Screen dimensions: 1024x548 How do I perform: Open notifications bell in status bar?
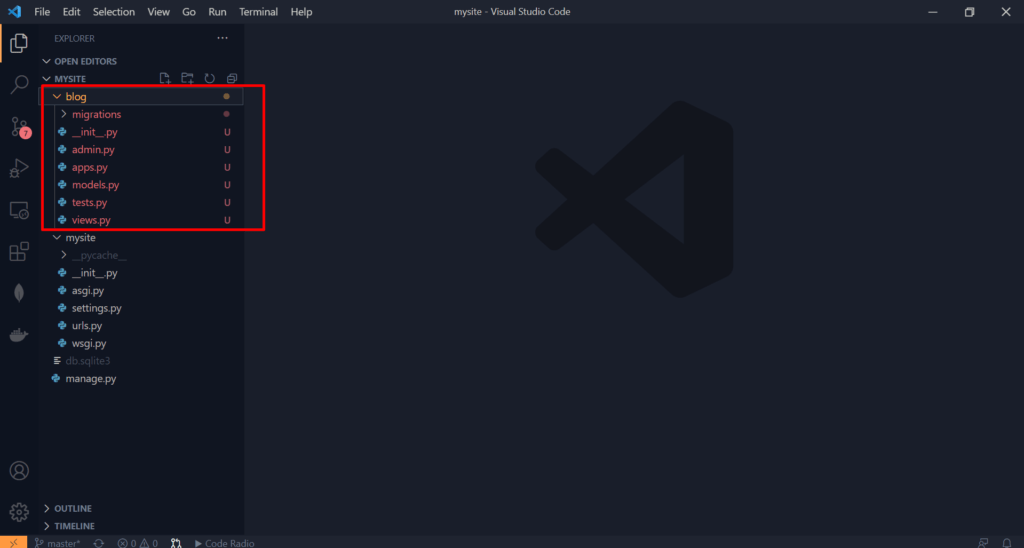coord(1006,543)
